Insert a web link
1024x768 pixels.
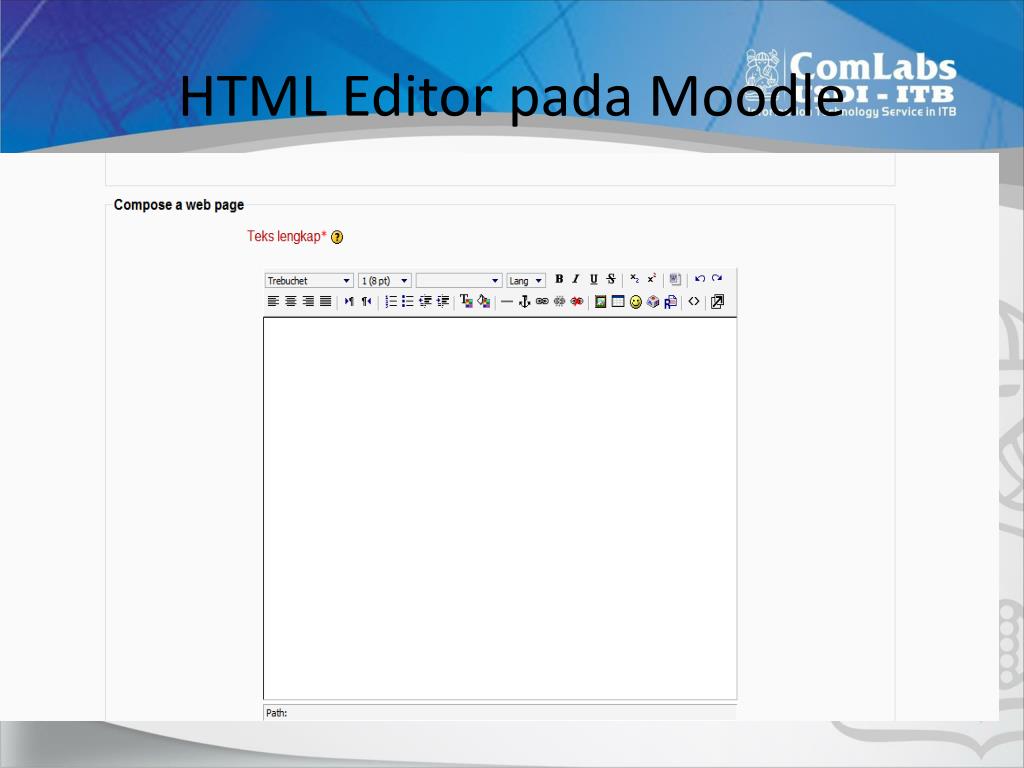542,301
